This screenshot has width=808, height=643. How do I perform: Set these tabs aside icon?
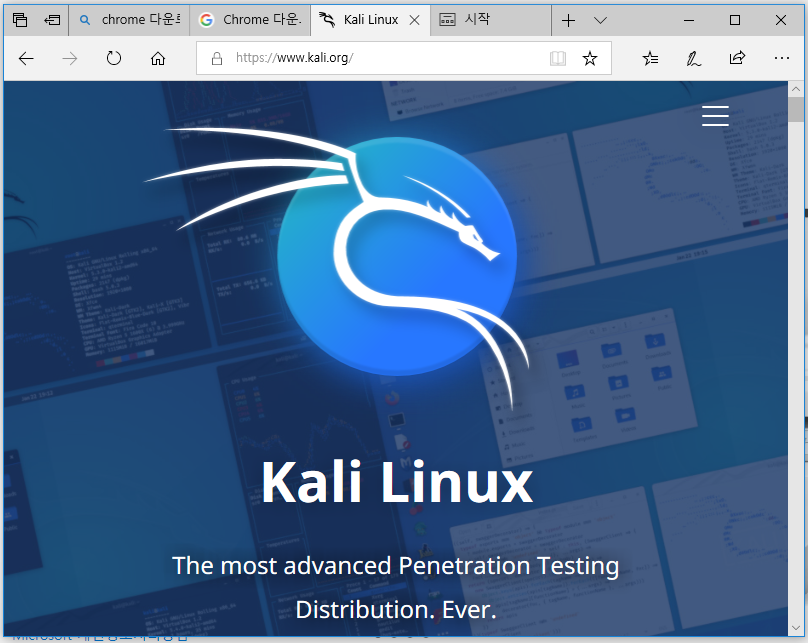click(x=52, y=20)
